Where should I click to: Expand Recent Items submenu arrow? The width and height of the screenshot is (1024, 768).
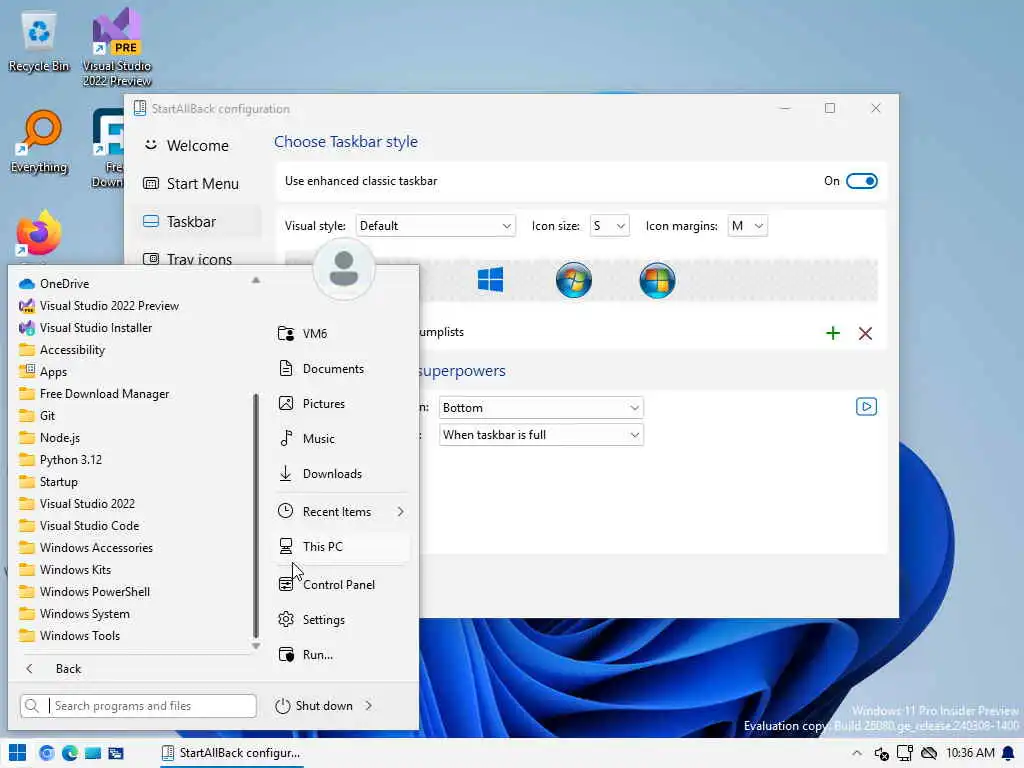[x=400, y=511]
